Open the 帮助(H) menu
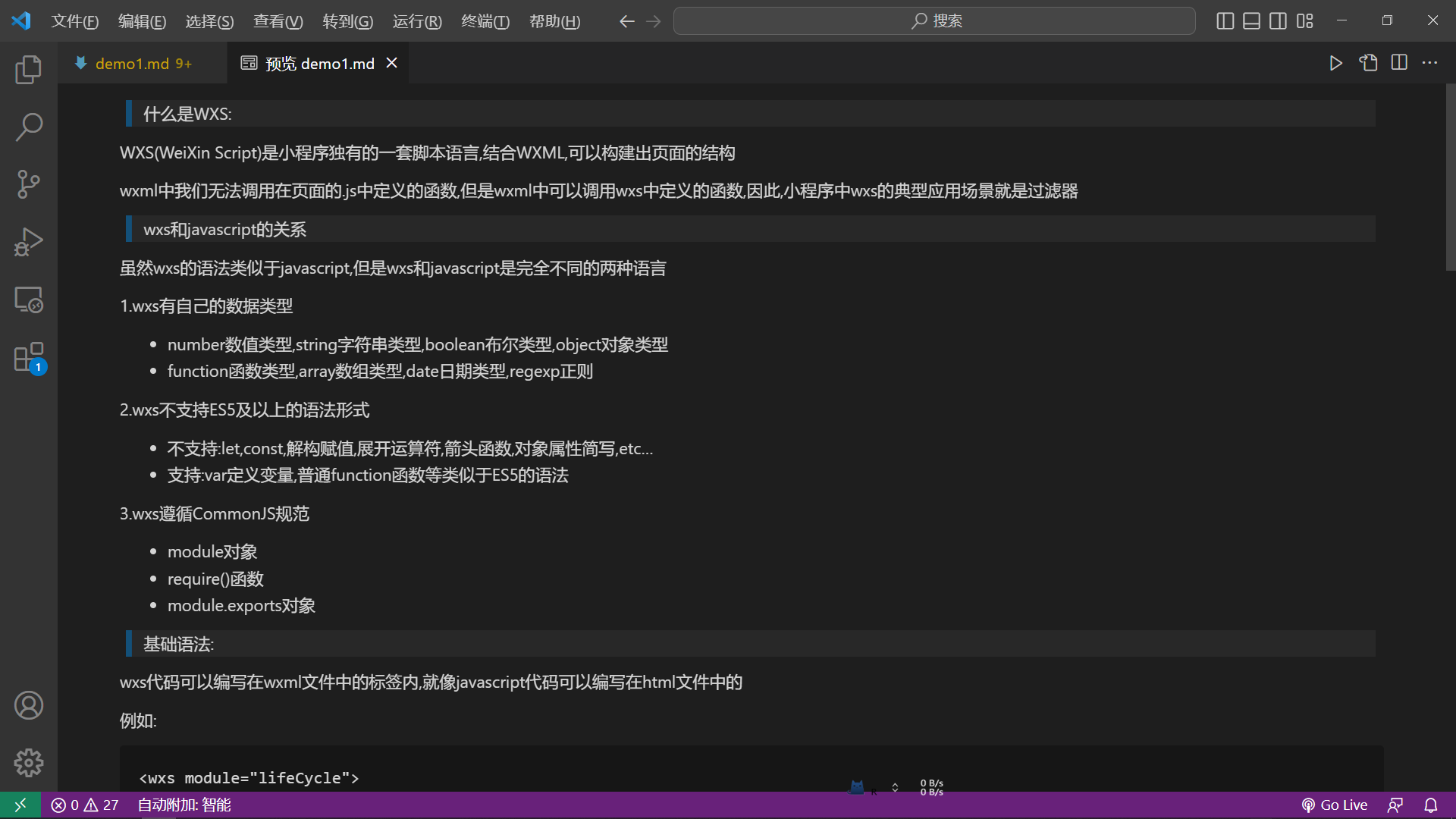Screen dimensions: 1456x819 [554, 21]
